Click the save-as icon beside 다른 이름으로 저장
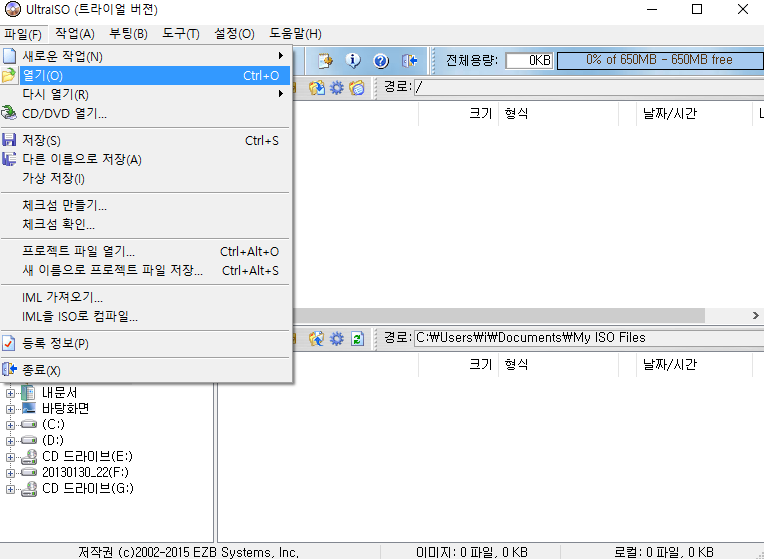Viewport: 764px width, 559px height. (9, 159)
